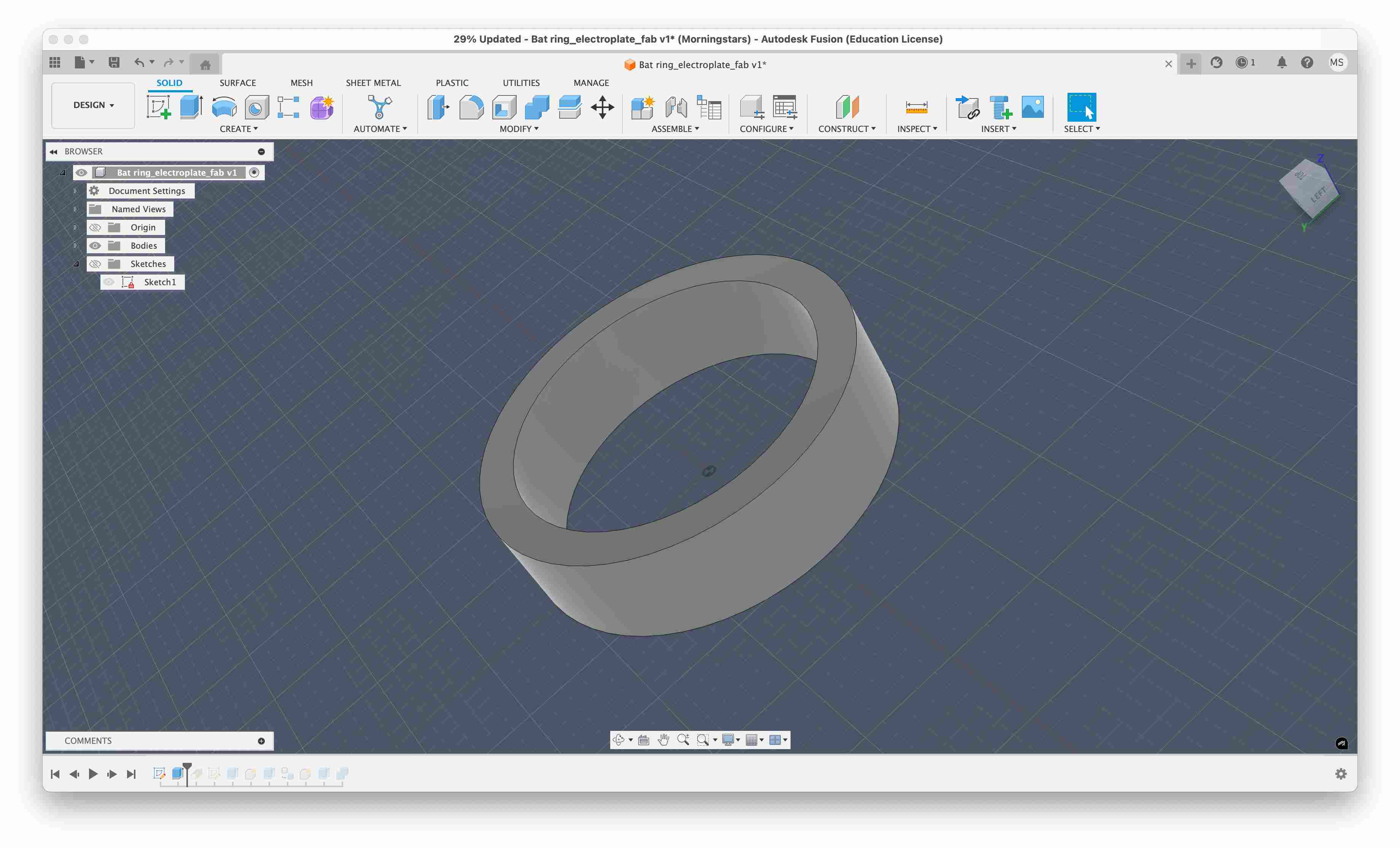Click the Measure tool icon

[916, 107]
